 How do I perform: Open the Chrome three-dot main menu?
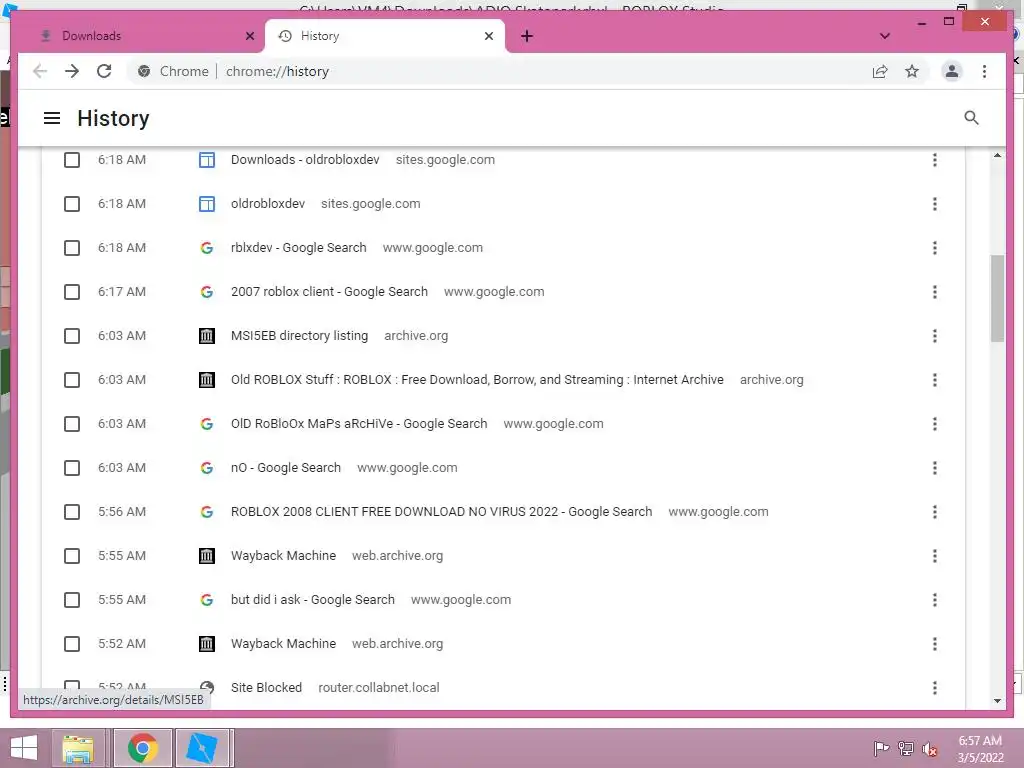coord(984,71)
